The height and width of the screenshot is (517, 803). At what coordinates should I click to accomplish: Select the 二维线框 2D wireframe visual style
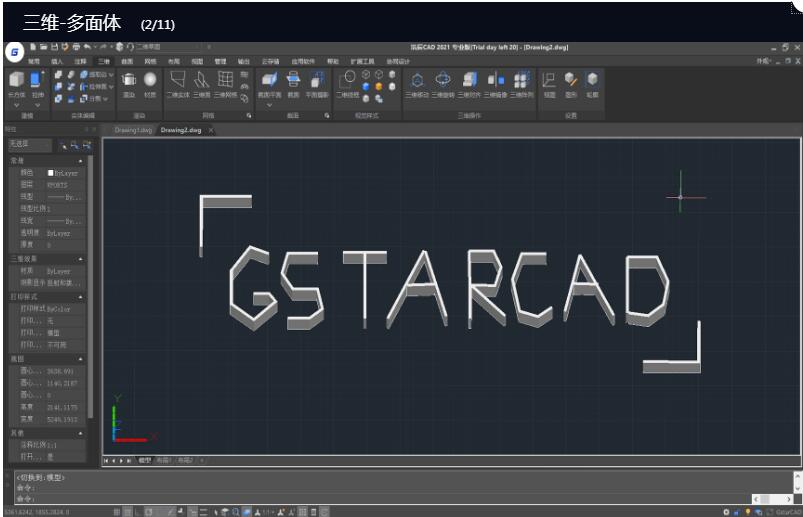click(347, 84)
